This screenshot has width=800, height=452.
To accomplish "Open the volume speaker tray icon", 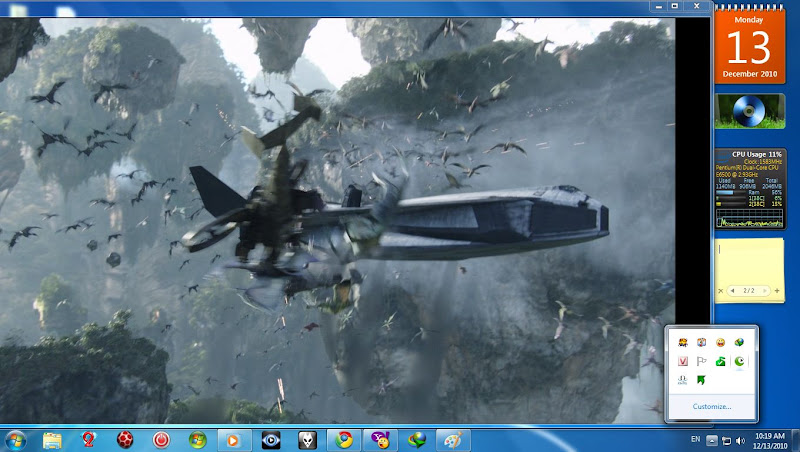I will tap(740, 440).
